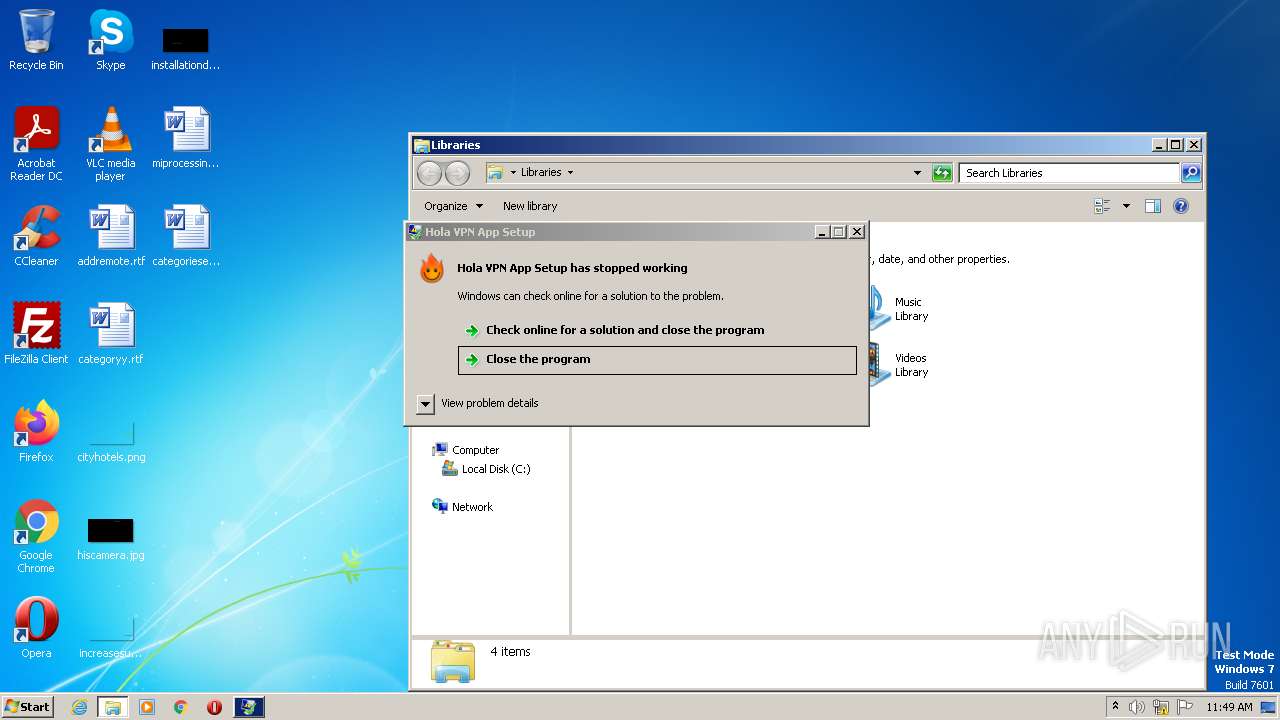
Task: Click Show desktop button on taskbar
Action: pos(1270,707)
